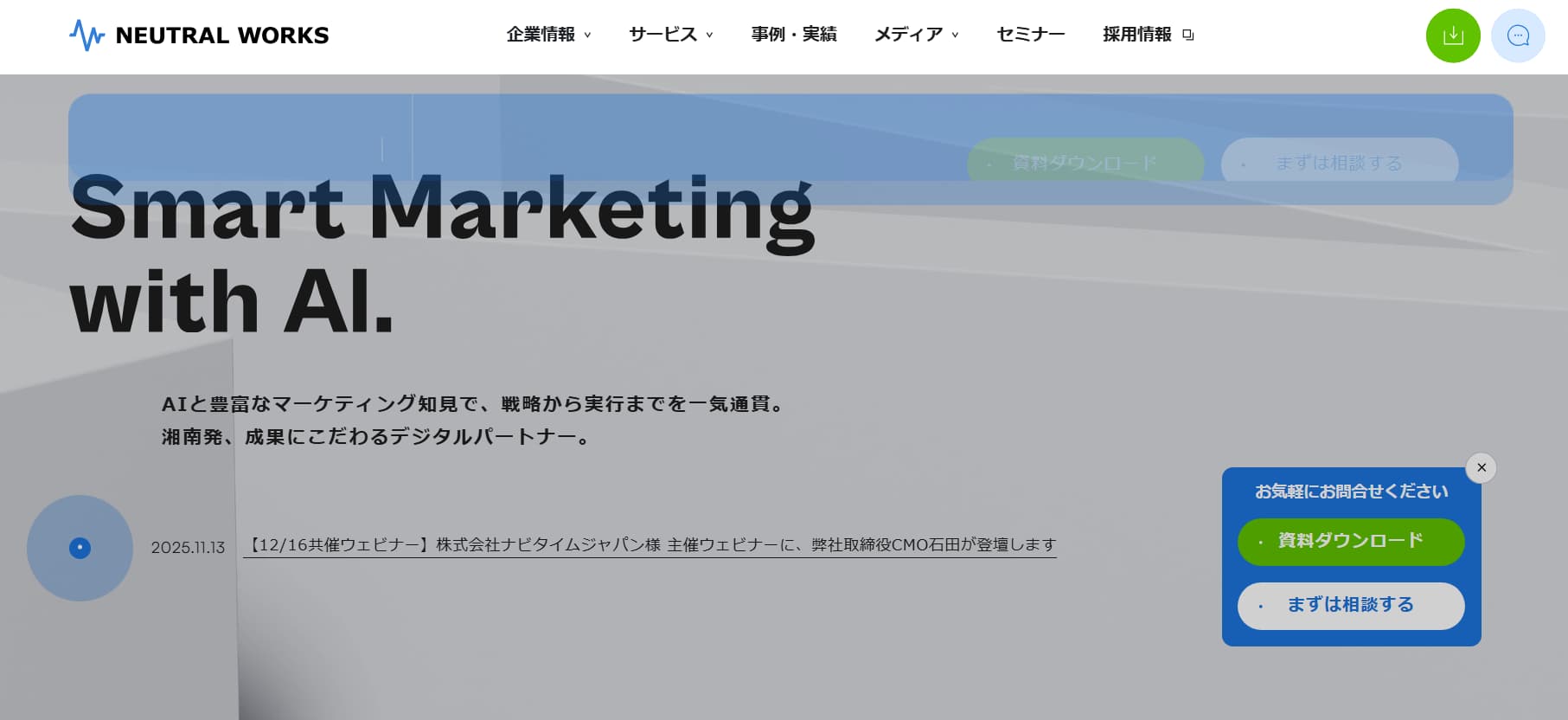Viewport: 1568px width, 720px height.
Task: Expand the 企業情報 dropdown chevron
Action: [587, 35]
